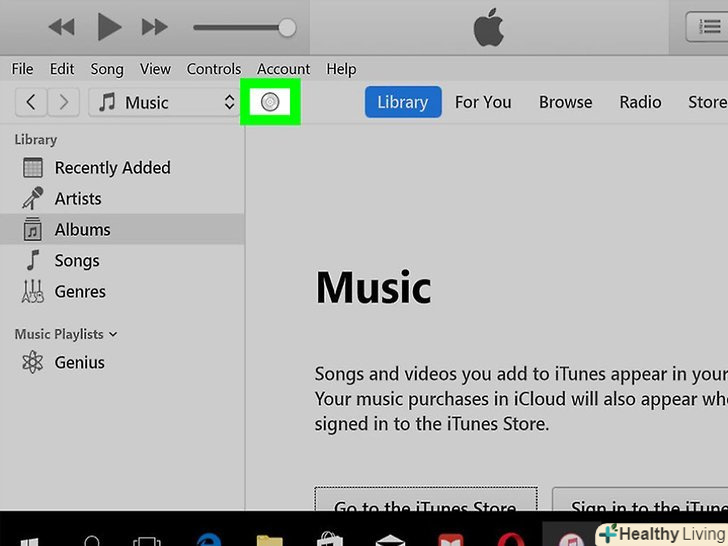Open the File menu
Viewport: 728px width, 546px height.
[x=22, y=69]
